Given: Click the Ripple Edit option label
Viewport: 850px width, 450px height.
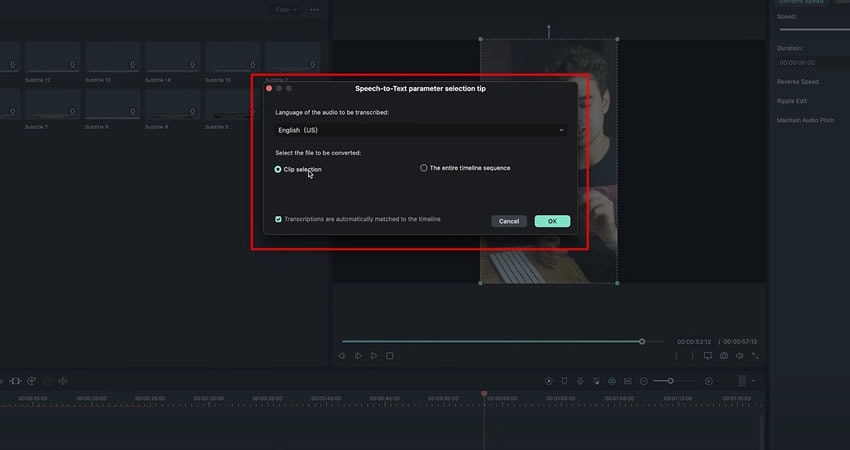Looking at the screenshot, I should 792,101.
